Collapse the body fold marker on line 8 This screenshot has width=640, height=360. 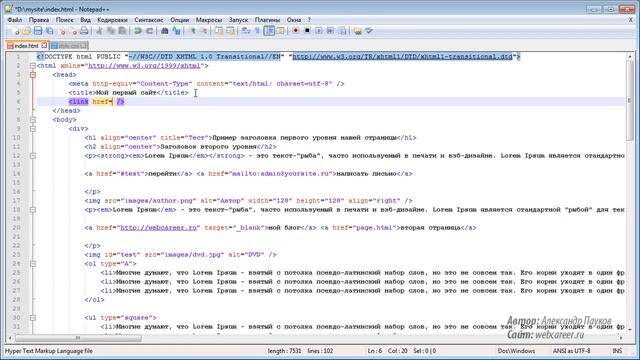33,120
